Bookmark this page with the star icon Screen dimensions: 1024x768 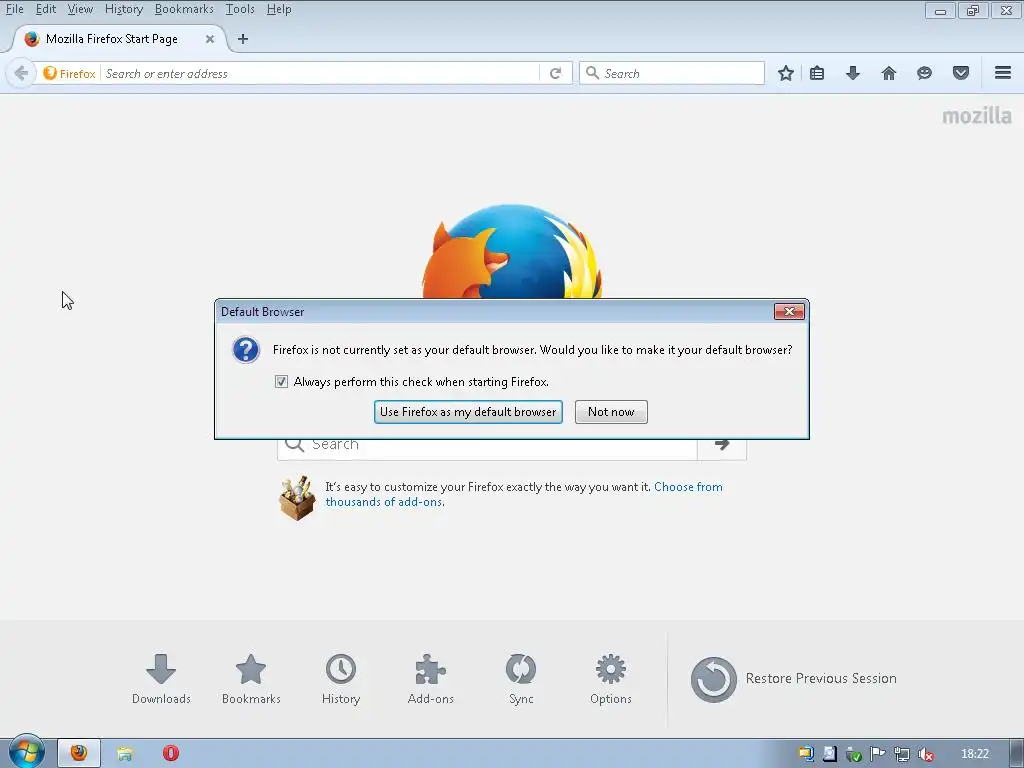[786, 73]
